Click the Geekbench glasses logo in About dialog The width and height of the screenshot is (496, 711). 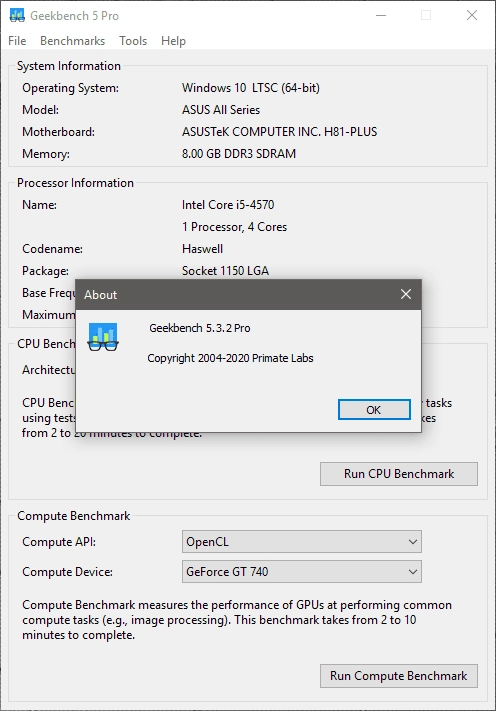[103, 337]
